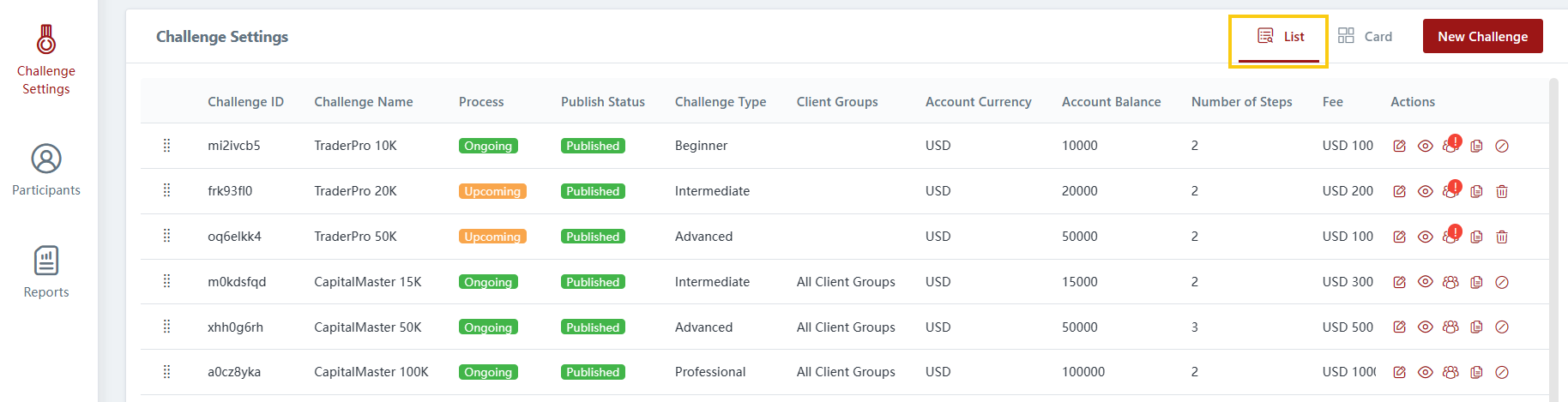The image size is (1568, 402).
Task: Click the New Challenge button
Action: [x=1482, y=37]
